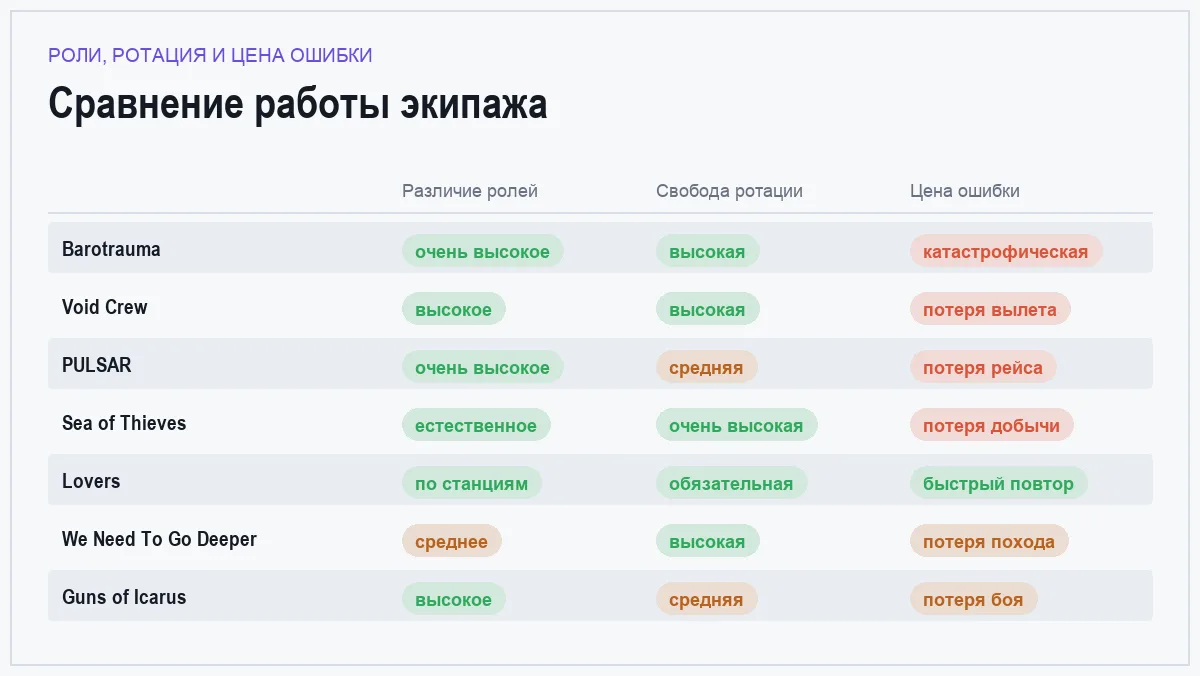Click the "быстрый повтор" badge

(999, 483)
